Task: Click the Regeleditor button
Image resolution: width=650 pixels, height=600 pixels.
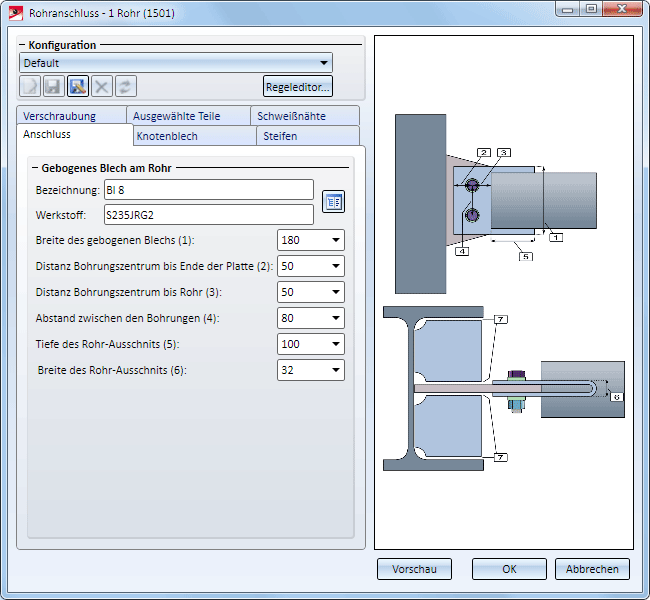Action: tap(298, 87)
